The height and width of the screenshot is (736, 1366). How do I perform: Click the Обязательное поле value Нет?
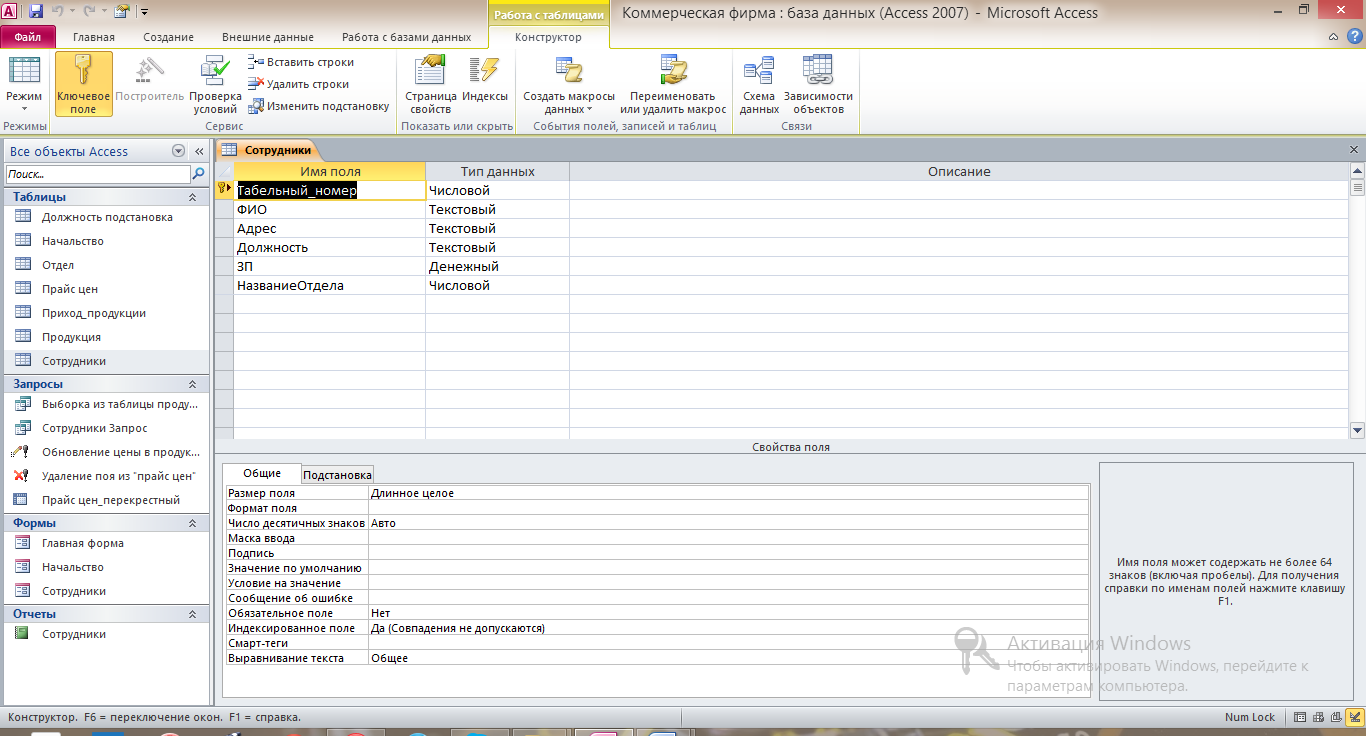tap(728, 613)
